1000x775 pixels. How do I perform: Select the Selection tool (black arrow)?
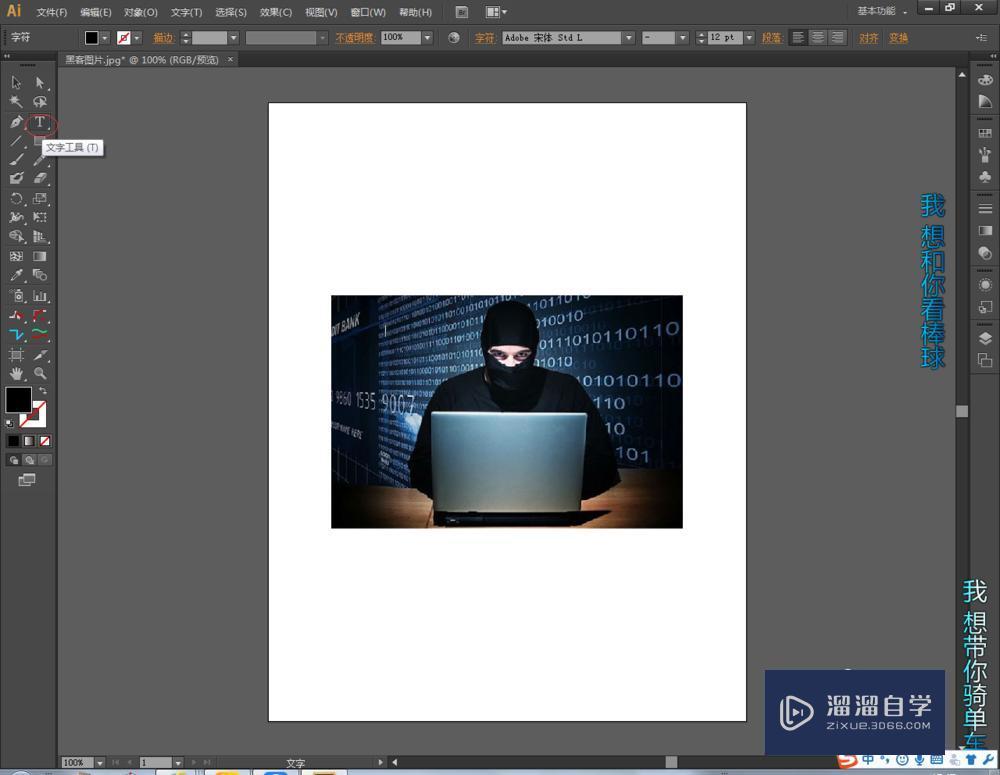(17, 82)
